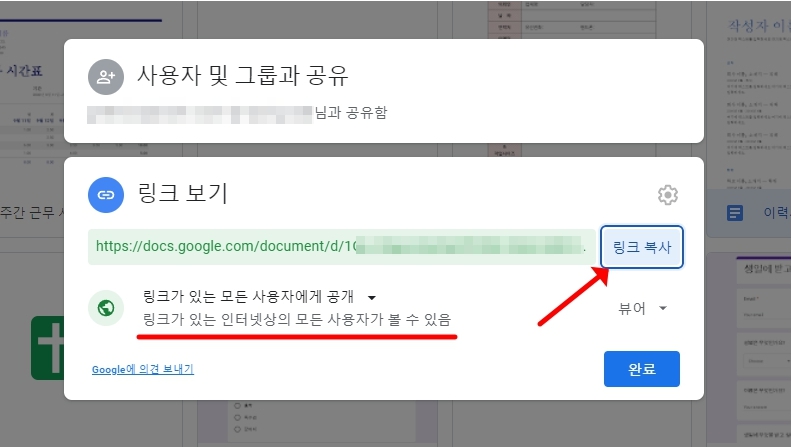Viewport: 792px width, 447px height.
Task: Click the 완료 done button
Action: click(641, 369)
